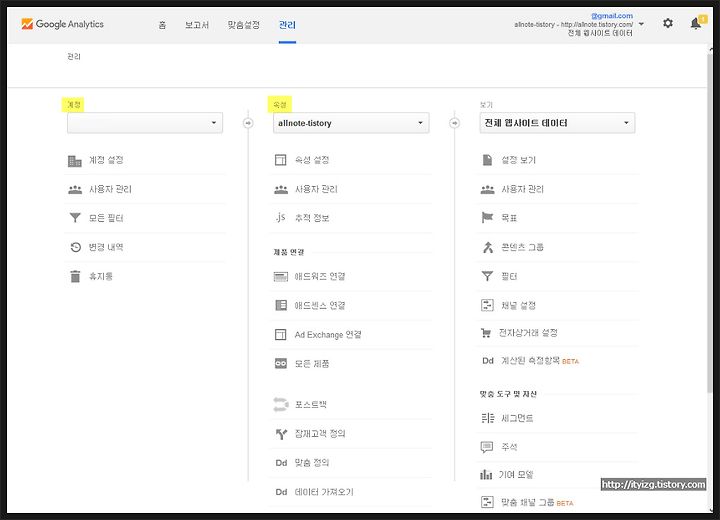Expand the account switcher arrow in header
Viewport: 720px width, 520px height.
[641, 24]
